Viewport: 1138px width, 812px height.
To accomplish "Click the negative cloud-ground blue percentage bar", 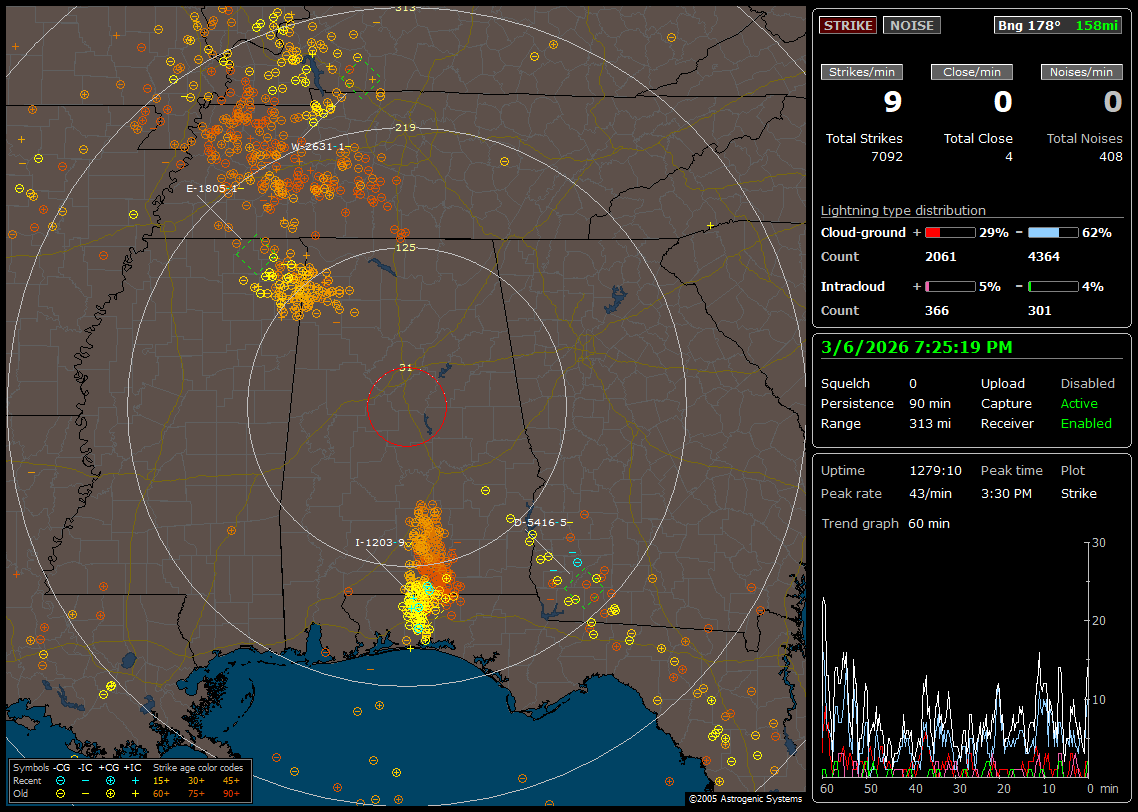I will pyautogui.click(x=1053, y=232).
